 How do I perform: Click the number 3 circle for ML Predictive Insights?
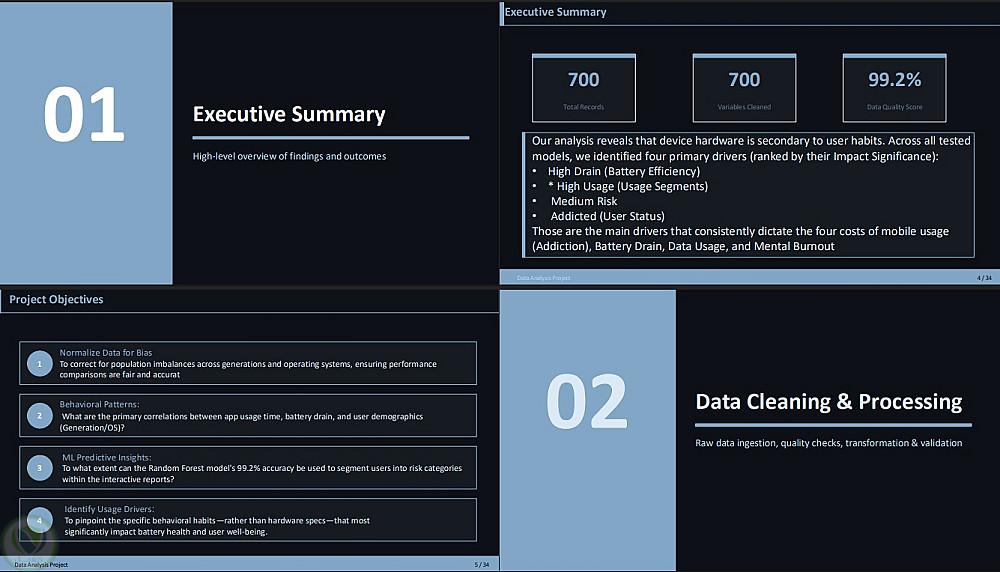[x=40, y=468]
